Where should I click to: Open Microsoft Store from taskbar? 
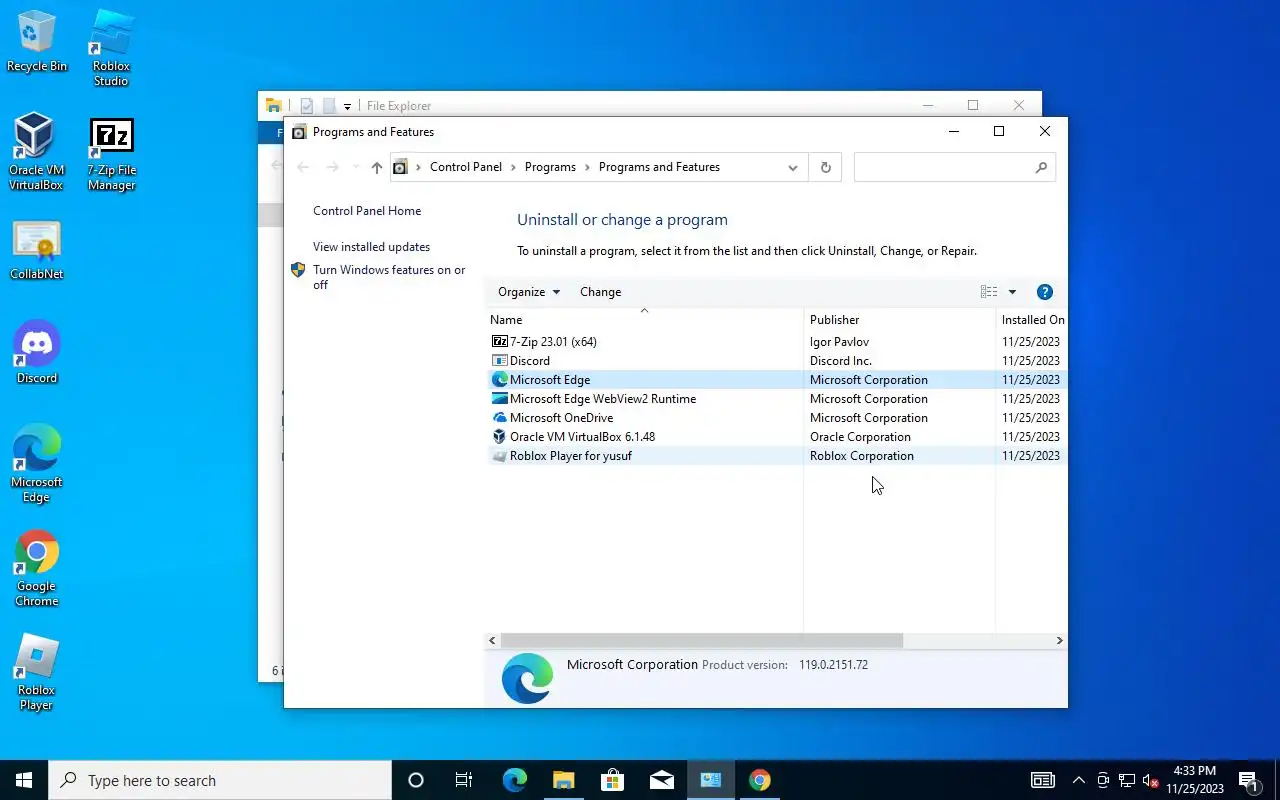(x=612, y=780)
